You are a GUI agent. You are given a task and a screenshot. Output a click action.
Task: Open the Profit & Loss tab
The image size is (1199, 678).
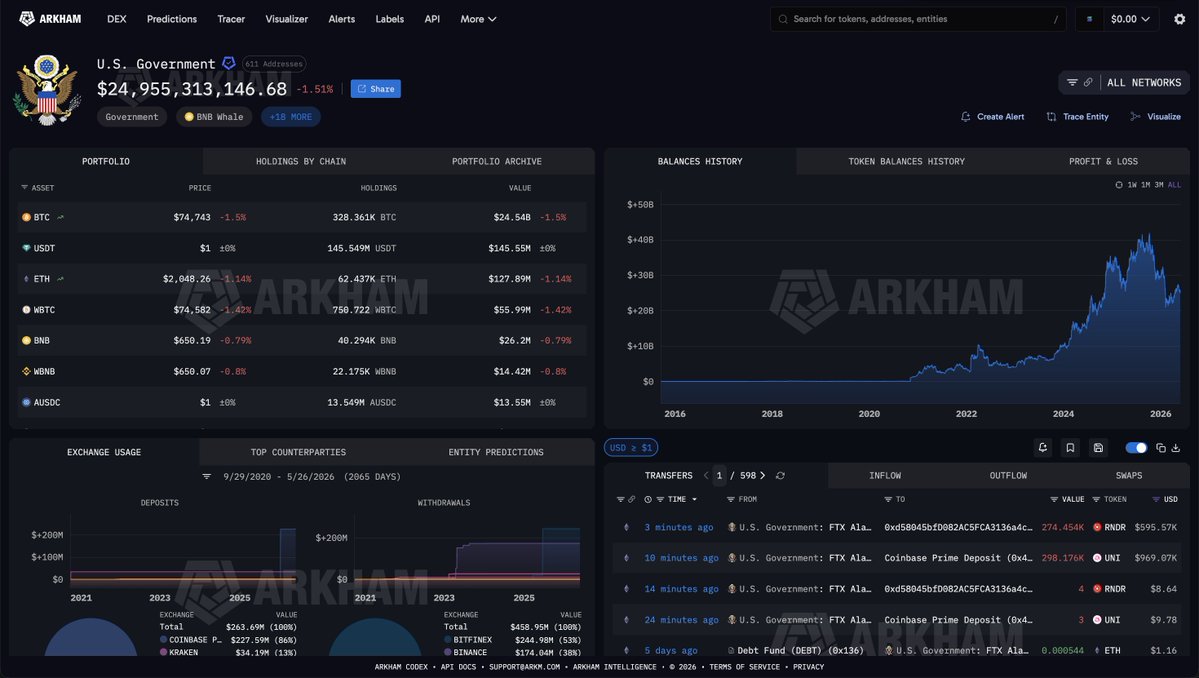point(1103,161)
